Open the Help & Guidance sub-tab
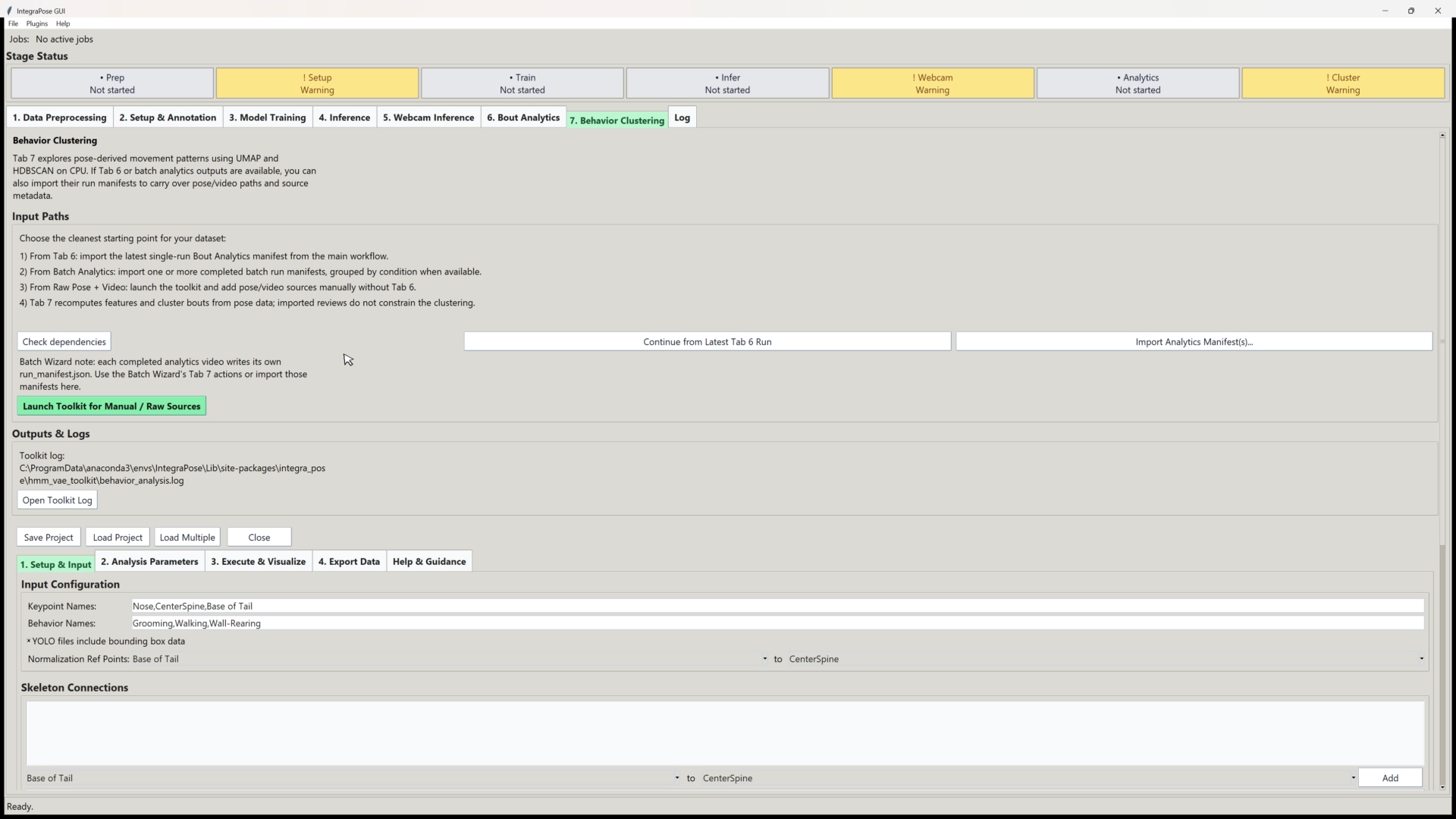This screenshot has width=1456, height=819. click(429, 562)
